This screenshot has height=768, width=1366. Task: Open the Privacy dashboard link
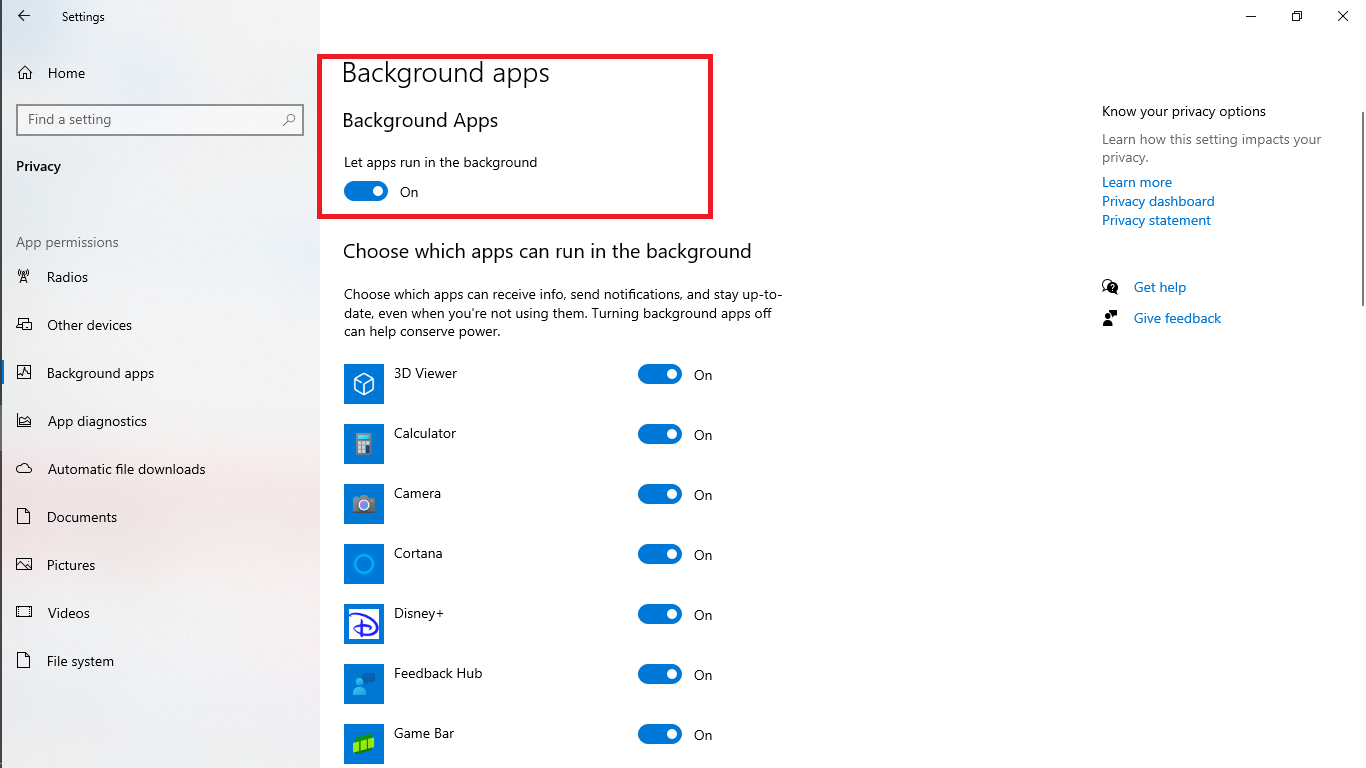1158,201
